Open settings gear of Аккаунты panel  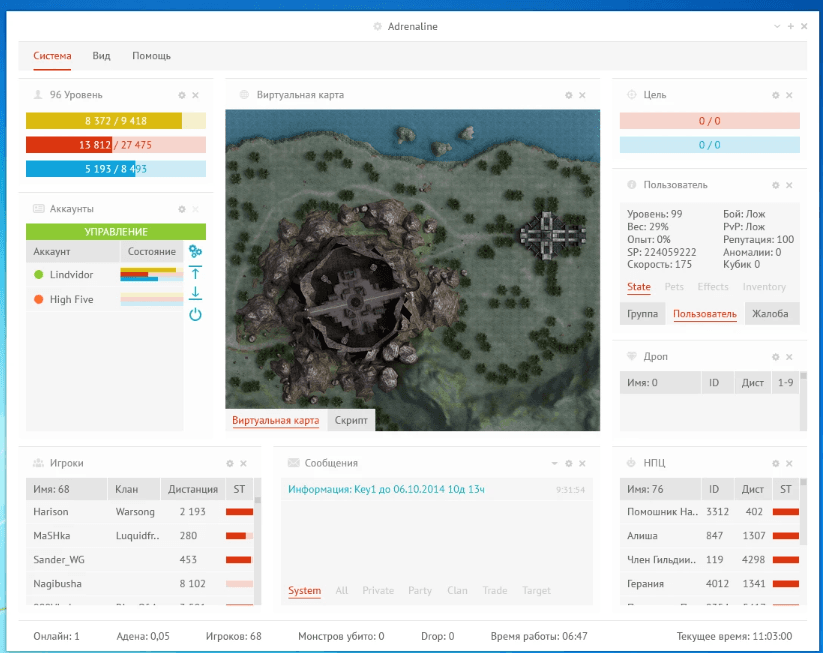click(x=182, y=209)
